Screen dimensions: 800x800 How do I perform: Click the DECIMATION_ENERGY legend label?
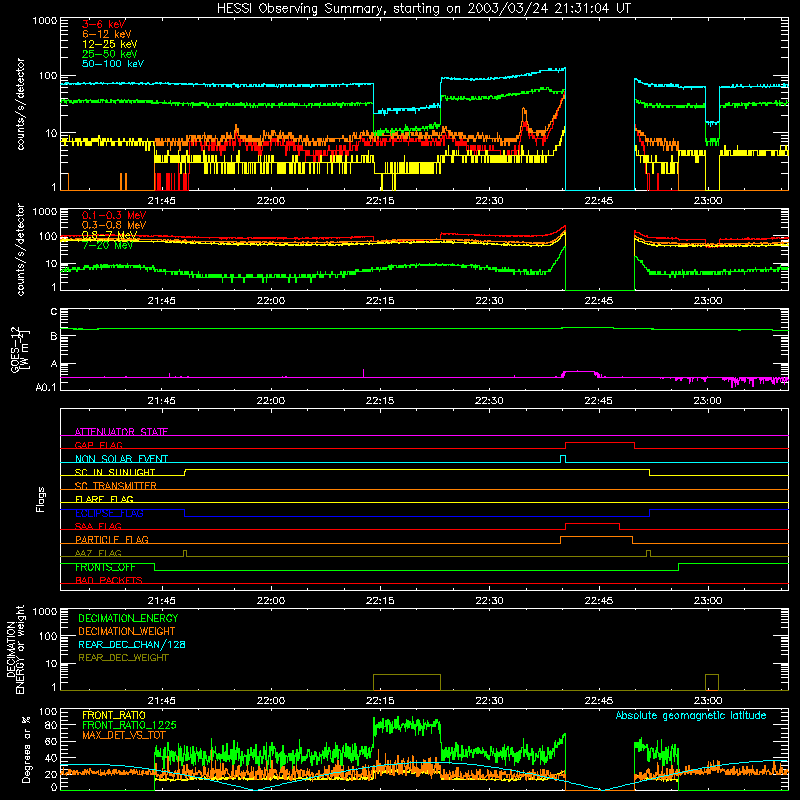coord(128,618)
